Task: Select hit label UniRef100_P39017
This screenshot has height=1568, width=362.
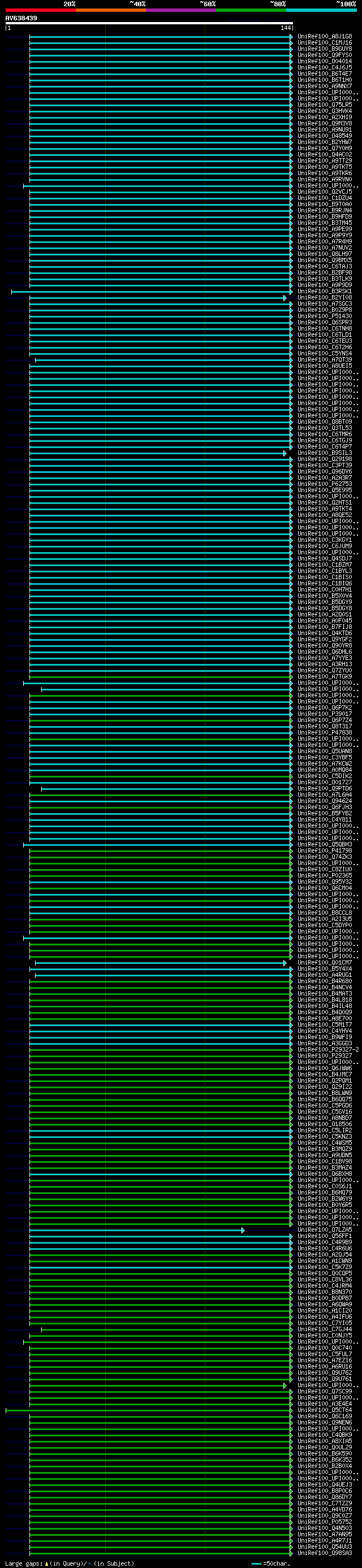Action: click(325, 714)
